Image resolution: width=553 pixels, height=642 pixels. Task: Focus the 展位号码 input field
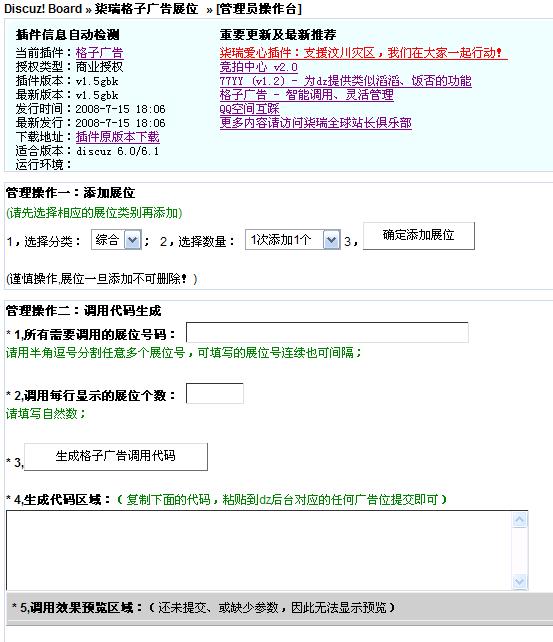[x=327, y=332]
